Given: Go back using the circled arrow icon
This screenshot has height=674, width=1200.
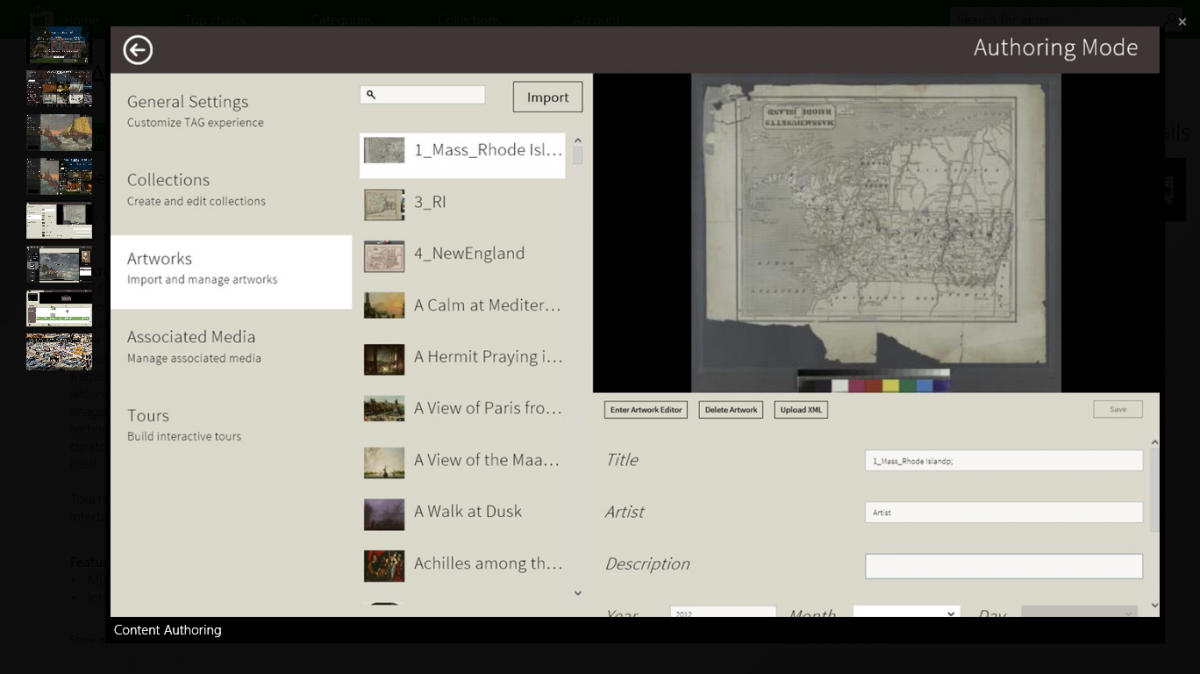Looking at the screenshot, I should pos(138,50).
